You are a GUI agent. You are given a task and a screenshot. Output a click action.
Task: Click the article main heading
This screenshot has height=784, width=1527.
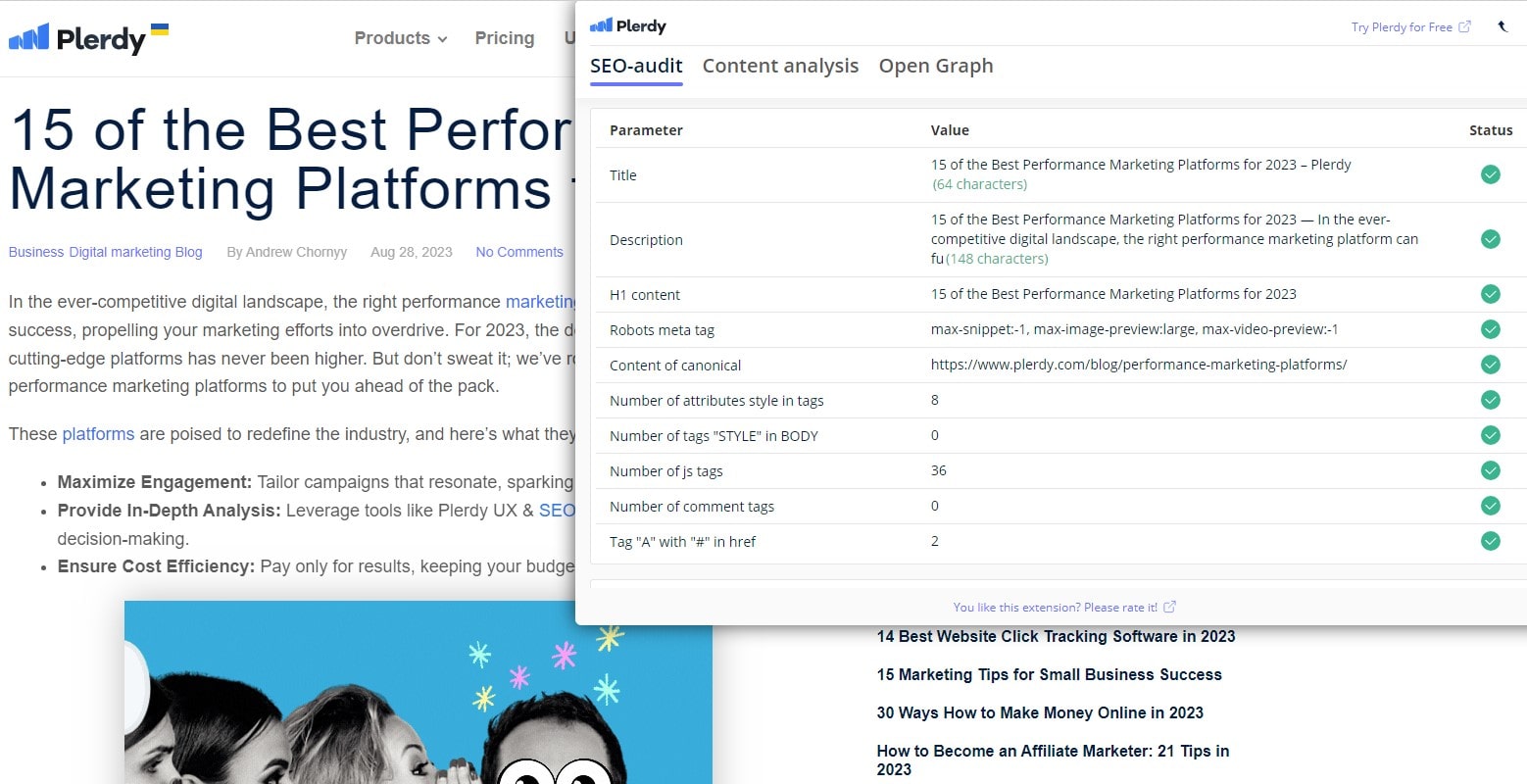click(292, 159)
